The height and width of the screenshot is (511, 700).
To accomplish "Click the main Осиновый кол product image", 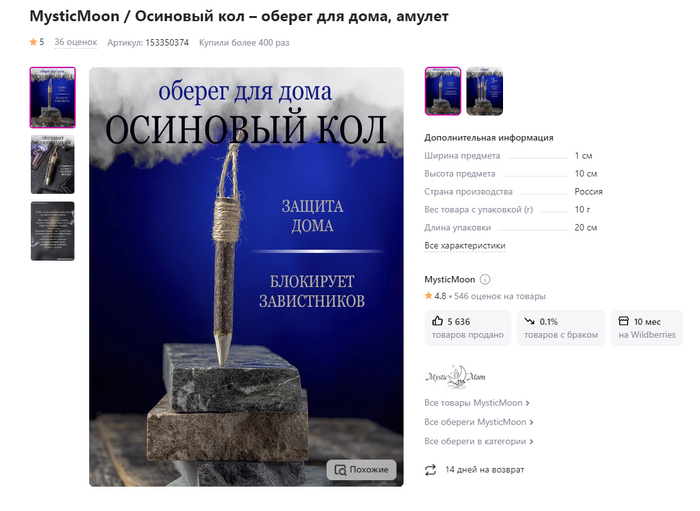I will pos(246,277).
